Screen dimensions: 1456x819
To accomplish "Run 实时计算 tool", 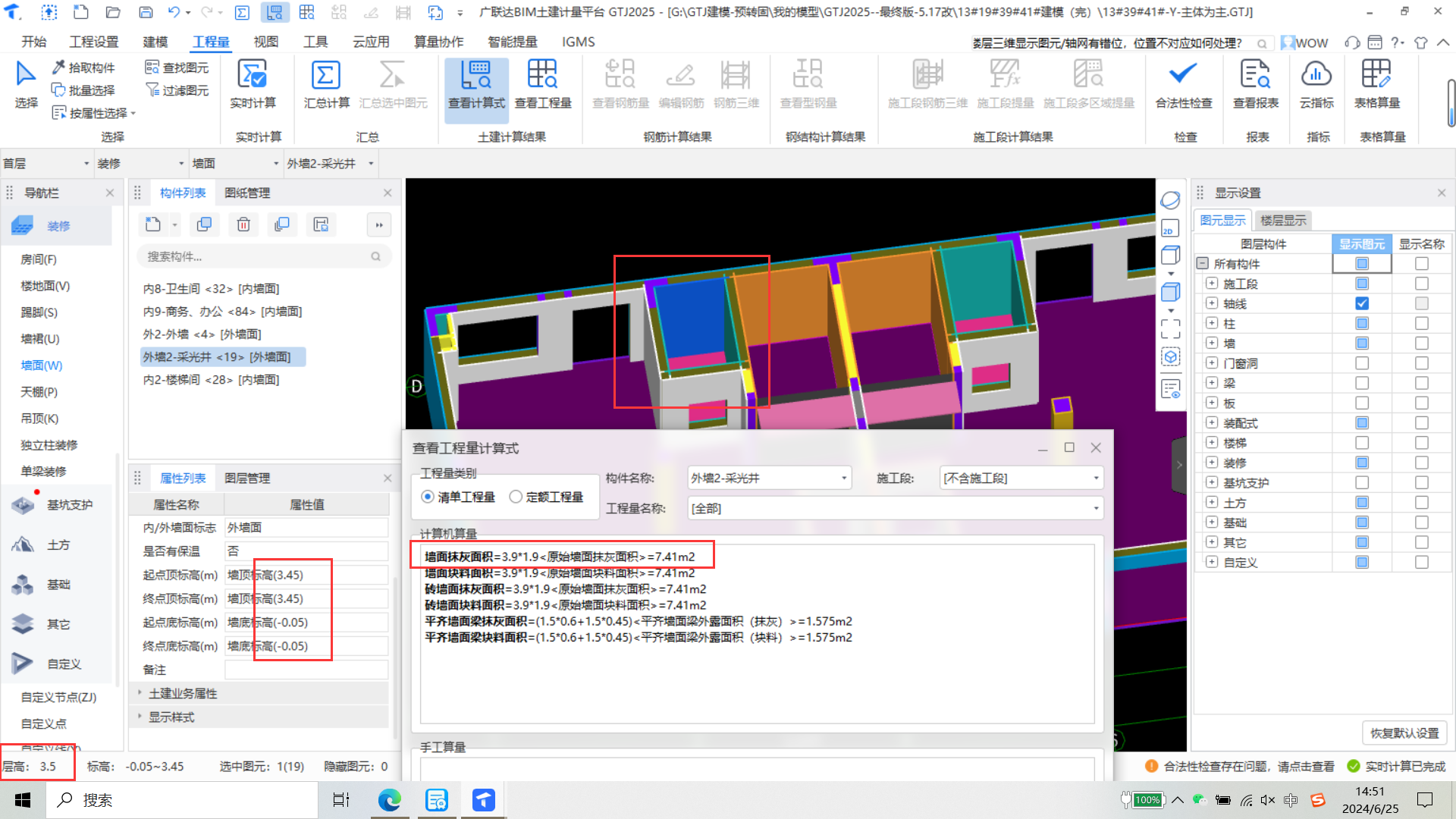I will 253,85.
